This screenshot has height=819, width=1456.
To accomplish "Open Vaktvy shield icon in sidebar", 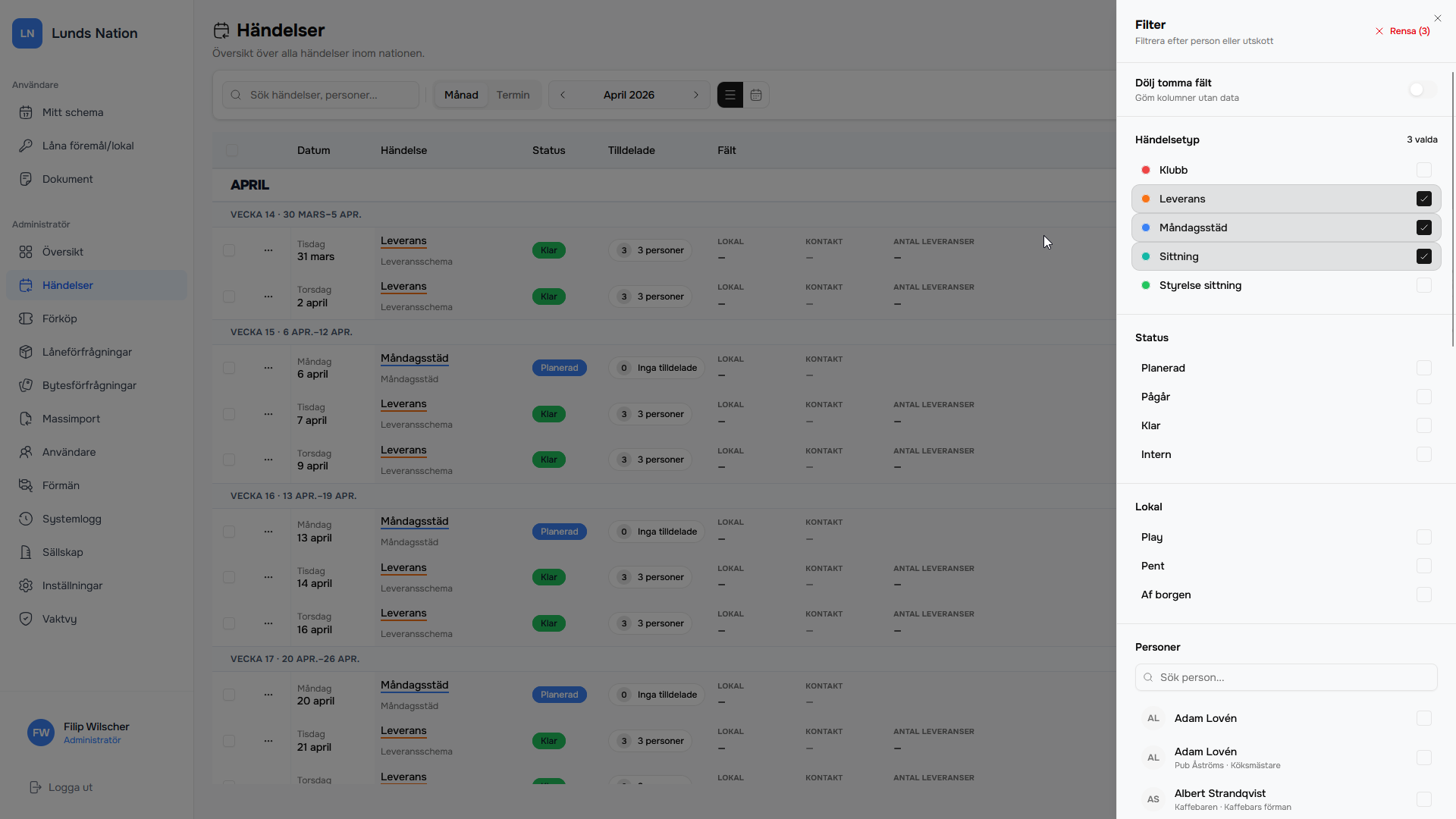I will (26, 619).
